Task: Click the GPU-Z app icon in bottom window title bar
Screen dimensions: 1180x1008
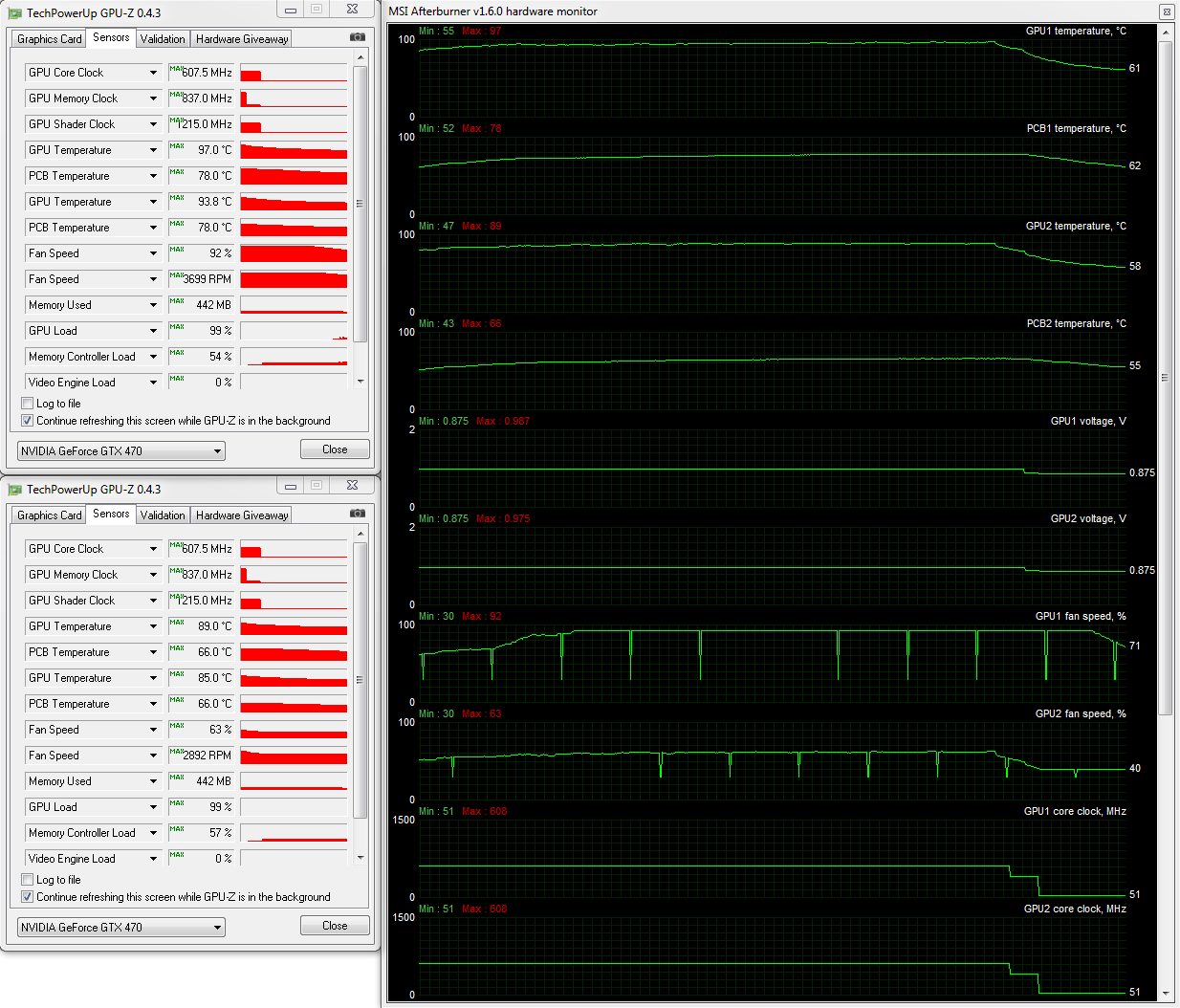Action: tap(14, 490)
